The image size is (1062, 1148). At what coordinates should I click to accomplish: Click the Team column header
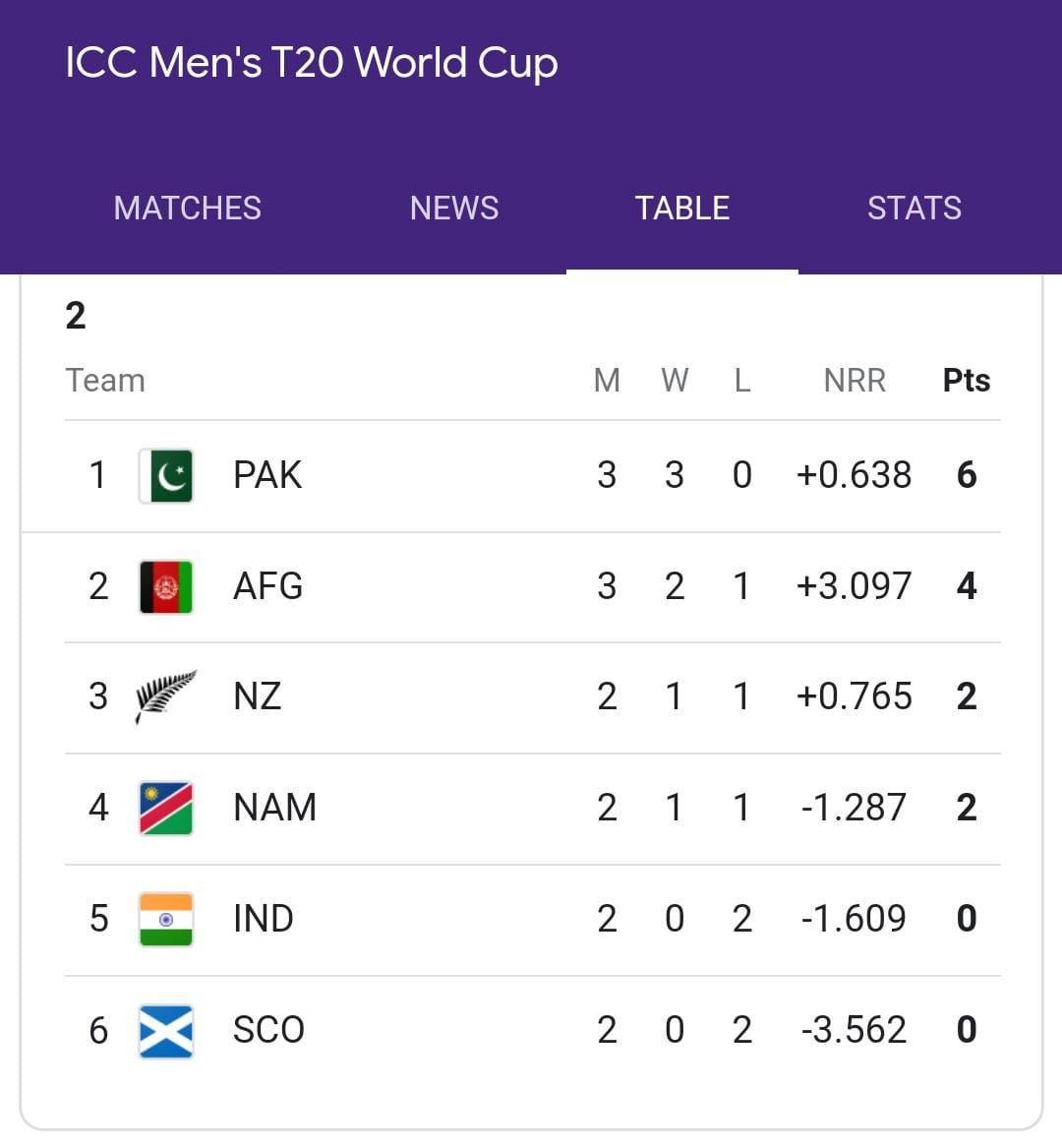[105, 381]
